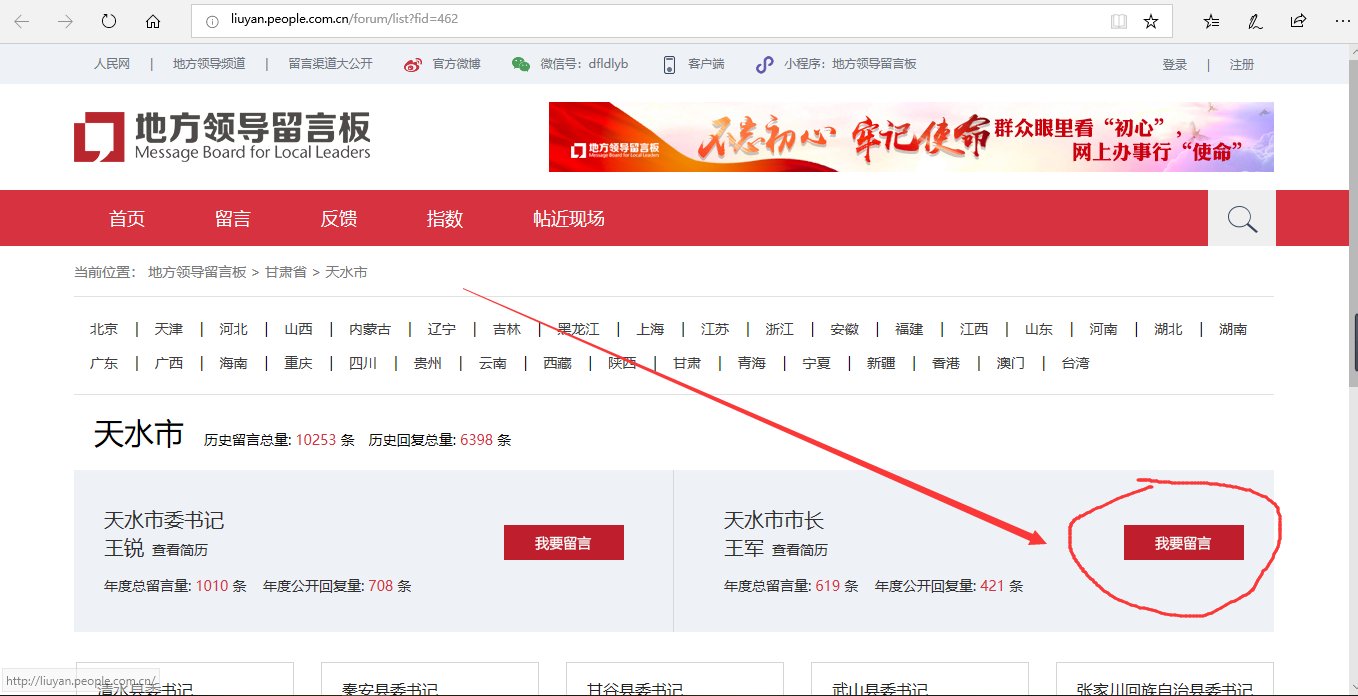Select 甘肃 from the province list
This screenshot has height=696, width=1358.
point(686,363)
